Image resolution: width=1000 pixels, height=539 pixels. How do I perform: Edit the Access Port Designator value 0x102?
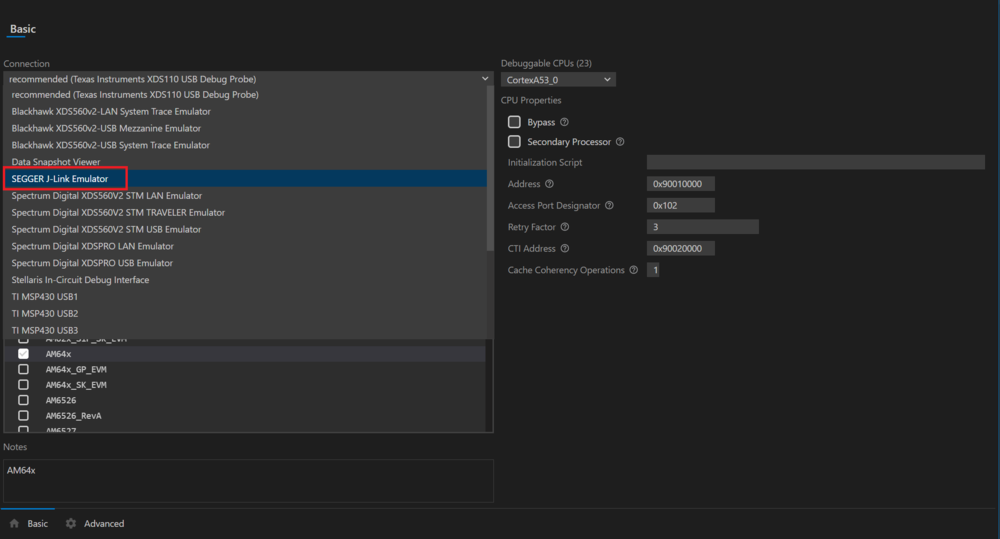(680, 205)
